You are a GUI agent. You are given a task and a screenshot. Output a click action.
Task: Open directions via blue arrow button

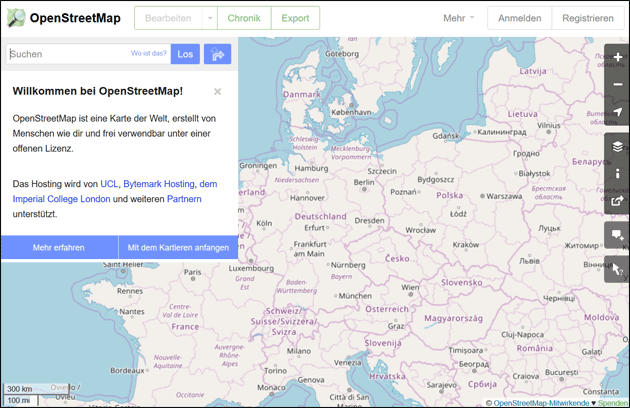(217, 54)
